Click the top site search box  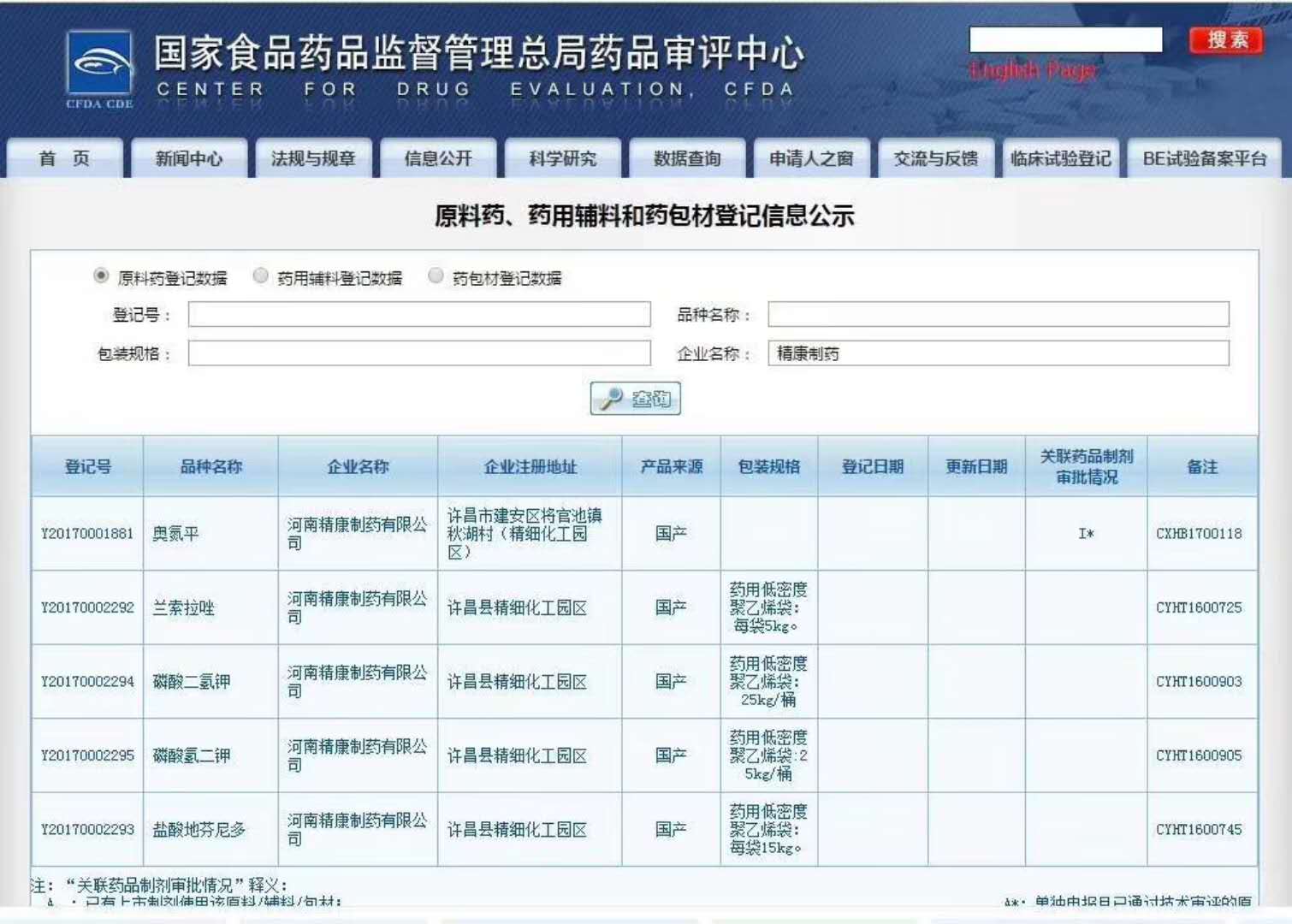[1065, 39]
